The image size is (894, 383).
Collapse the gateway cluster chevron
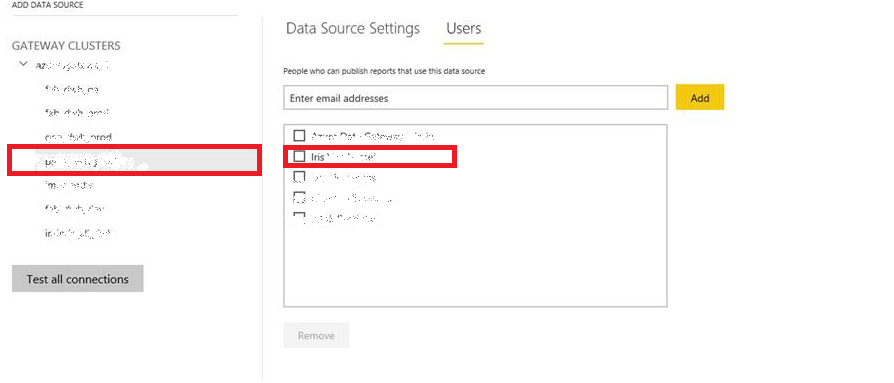pos(23,64)
